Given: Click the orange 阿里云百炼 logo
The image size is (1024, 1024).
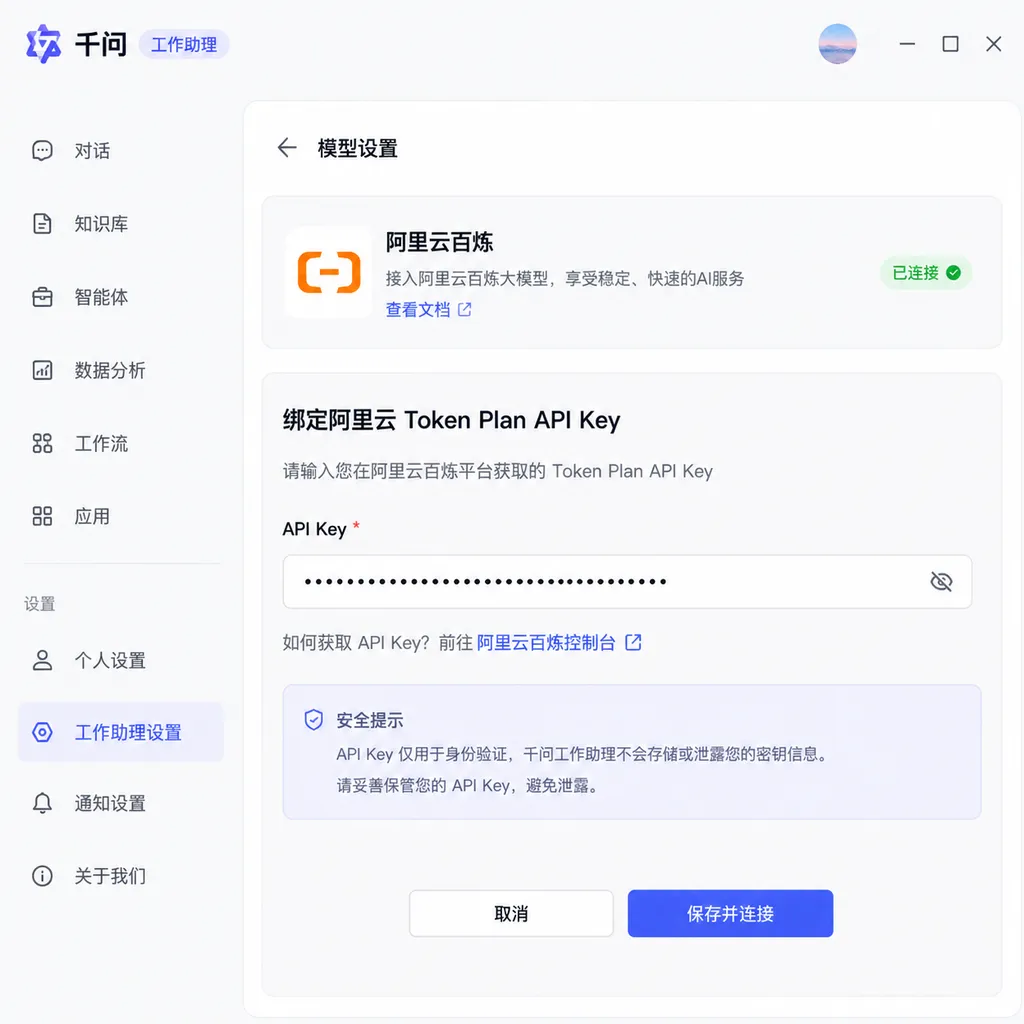Looking at the screenshot, I should tap(328, 272).
